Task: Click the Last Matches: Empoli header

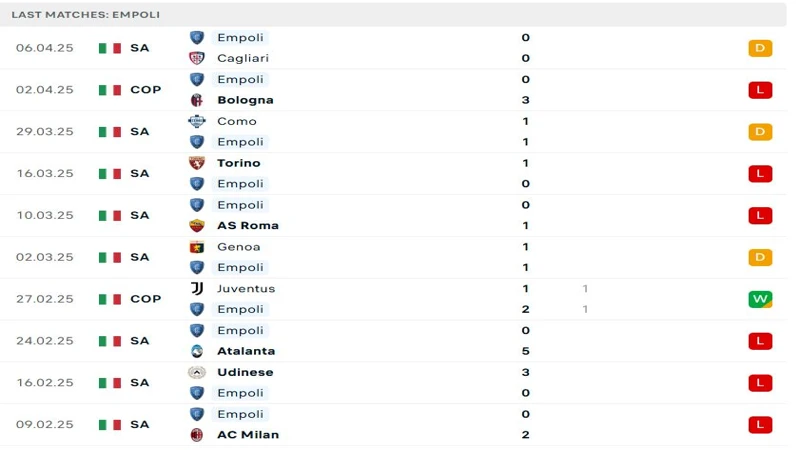Action: (86, 15)
